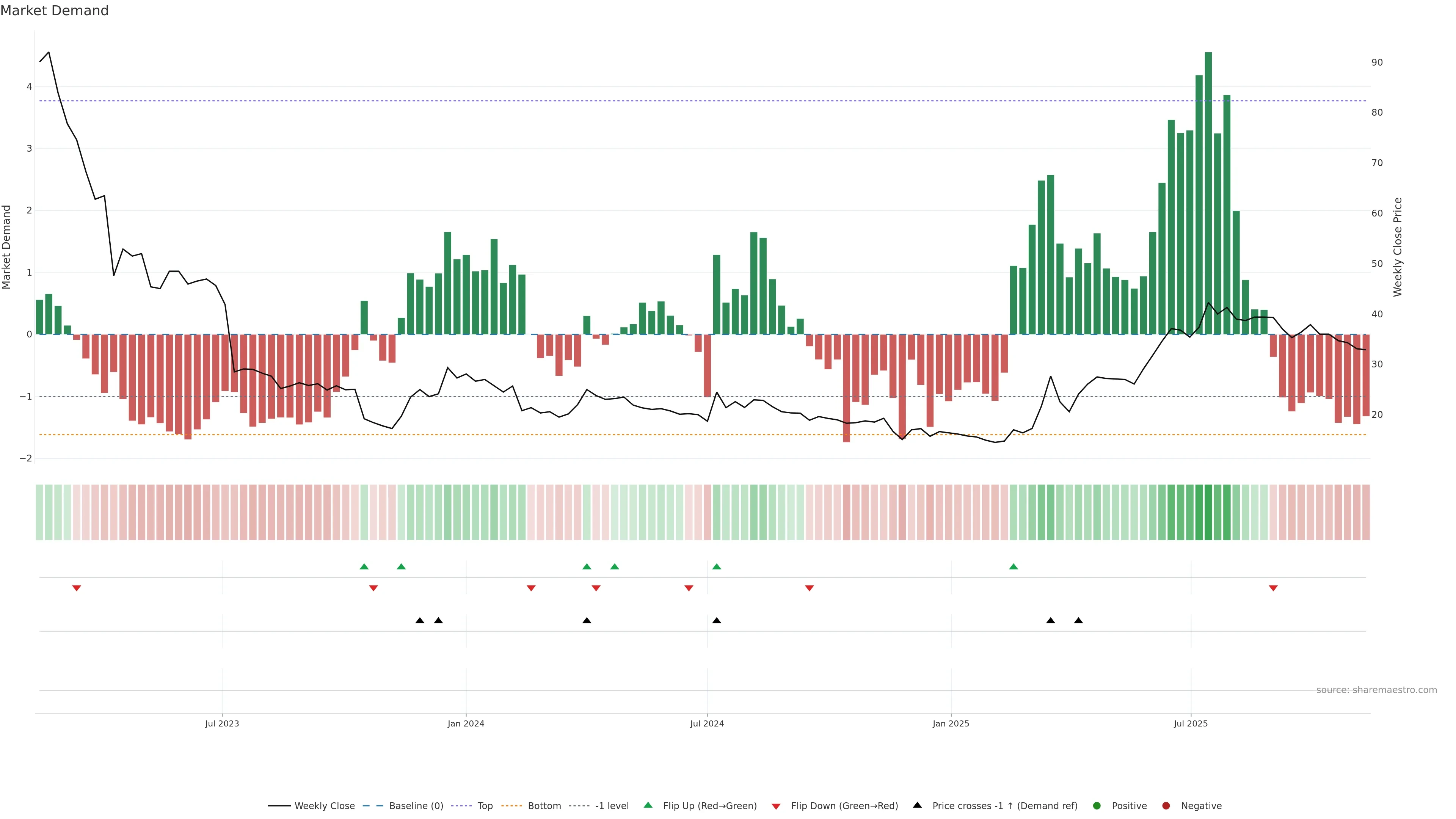Screen dimensions: 1456x819
Task: Toggle the Baseline (0) legend entry
Action: coord(416,806)
